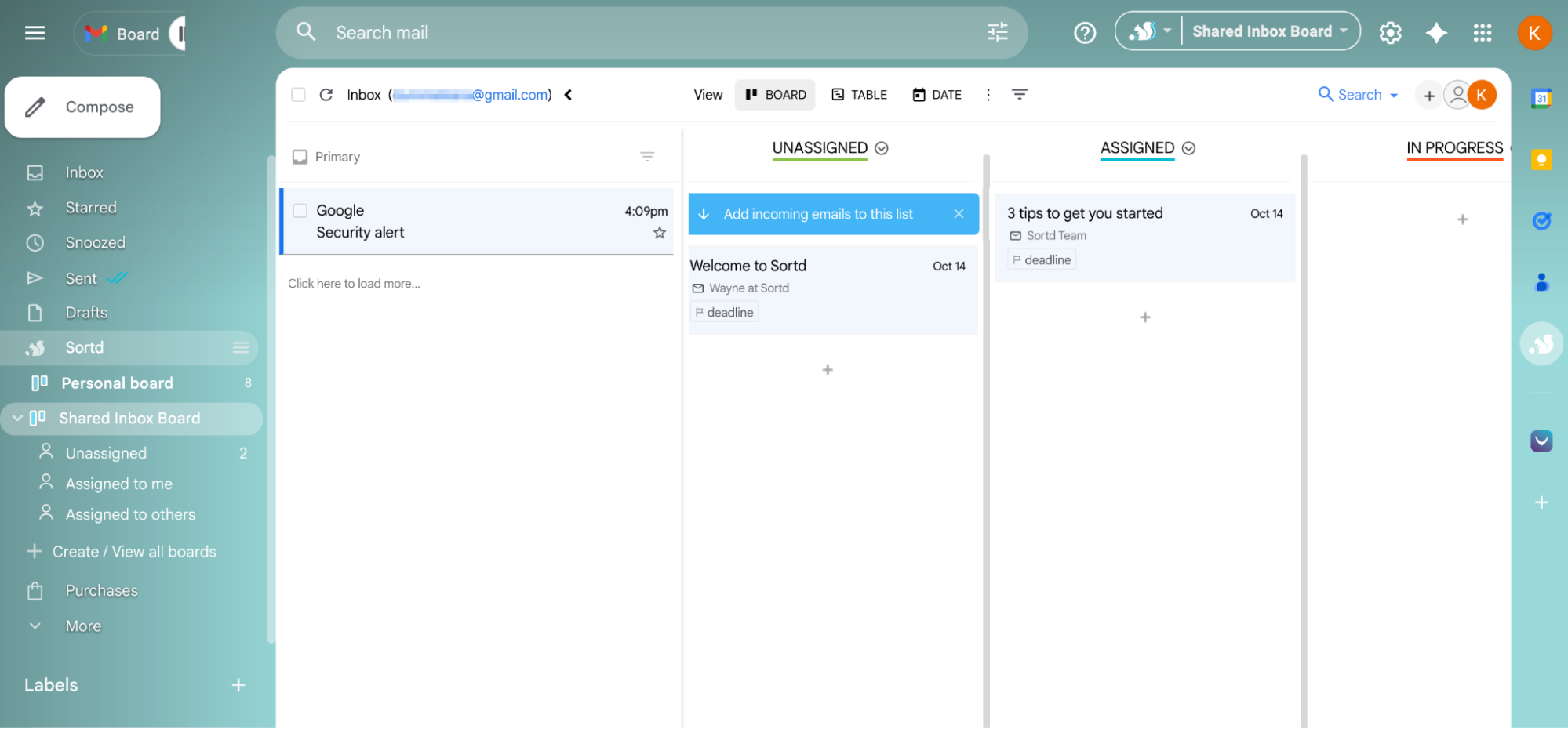Viewport: 1568px width, 729px height.
Task: Open the Google Keep side panel
Action: 1541,160
